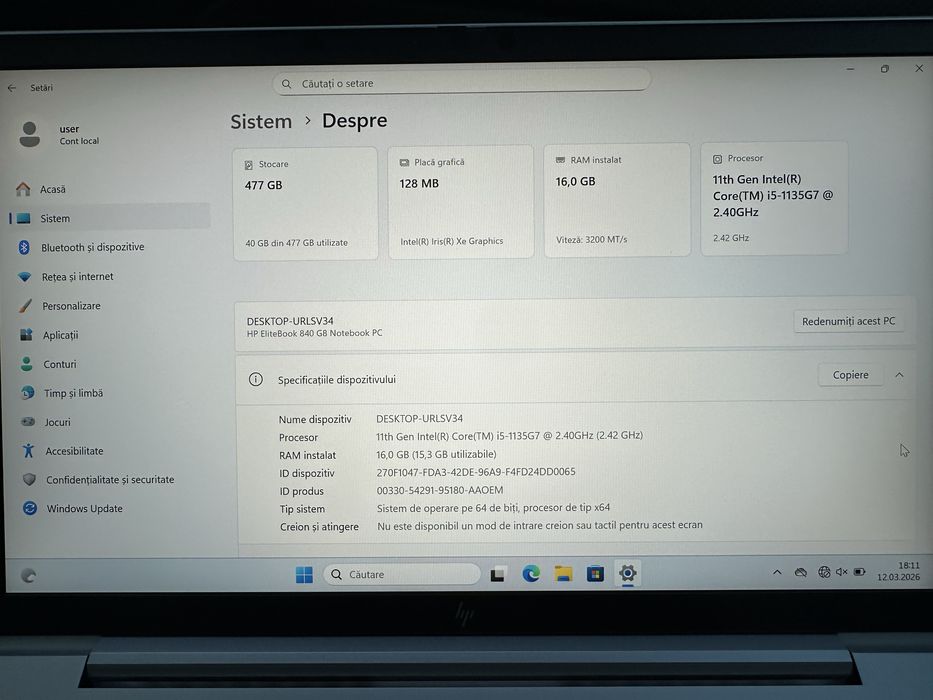This screenshot has width=933, height=700.
Task: Open the Stocare 477 GB card
Action: (305, 204)
